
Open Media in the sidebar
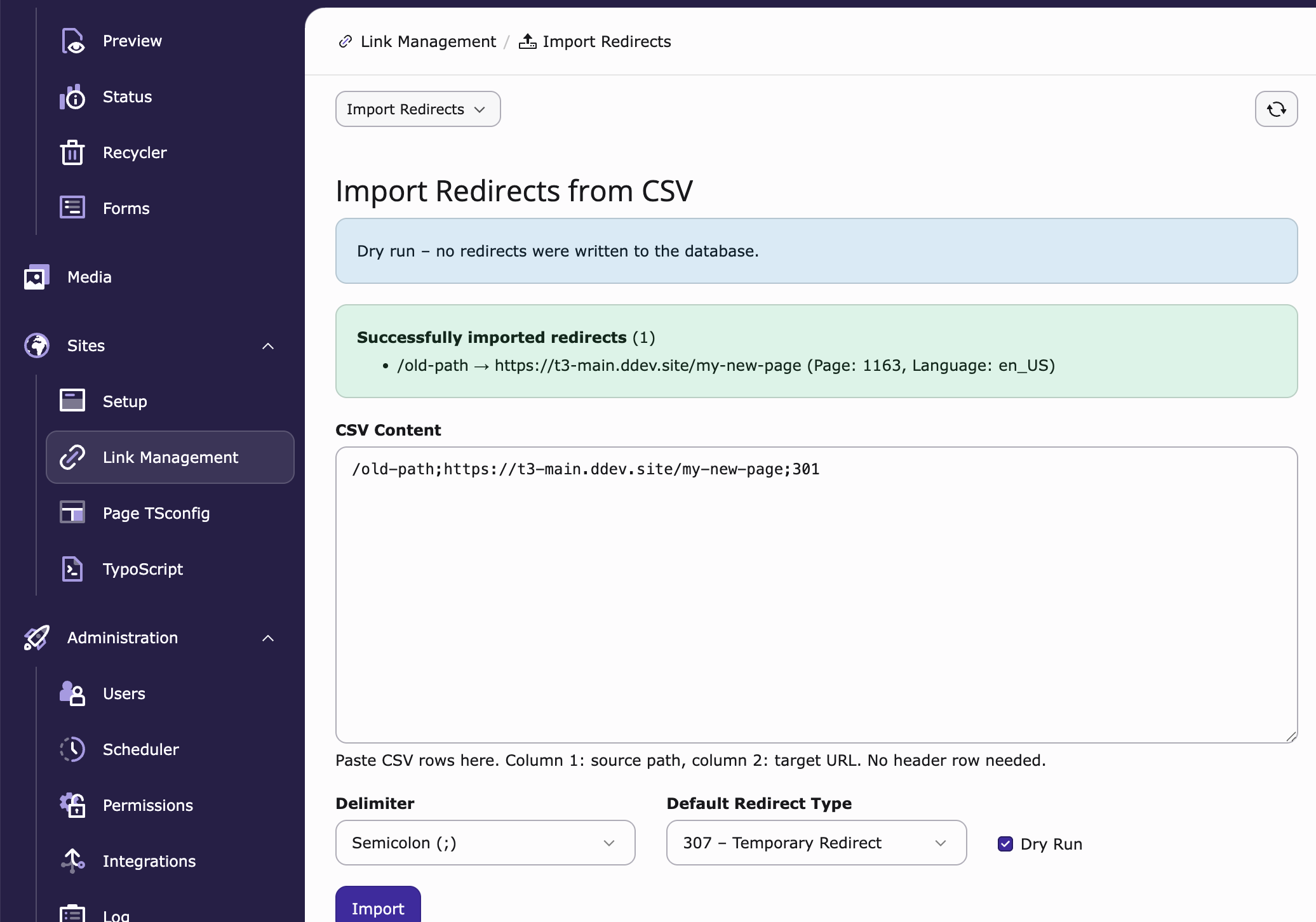90,277
